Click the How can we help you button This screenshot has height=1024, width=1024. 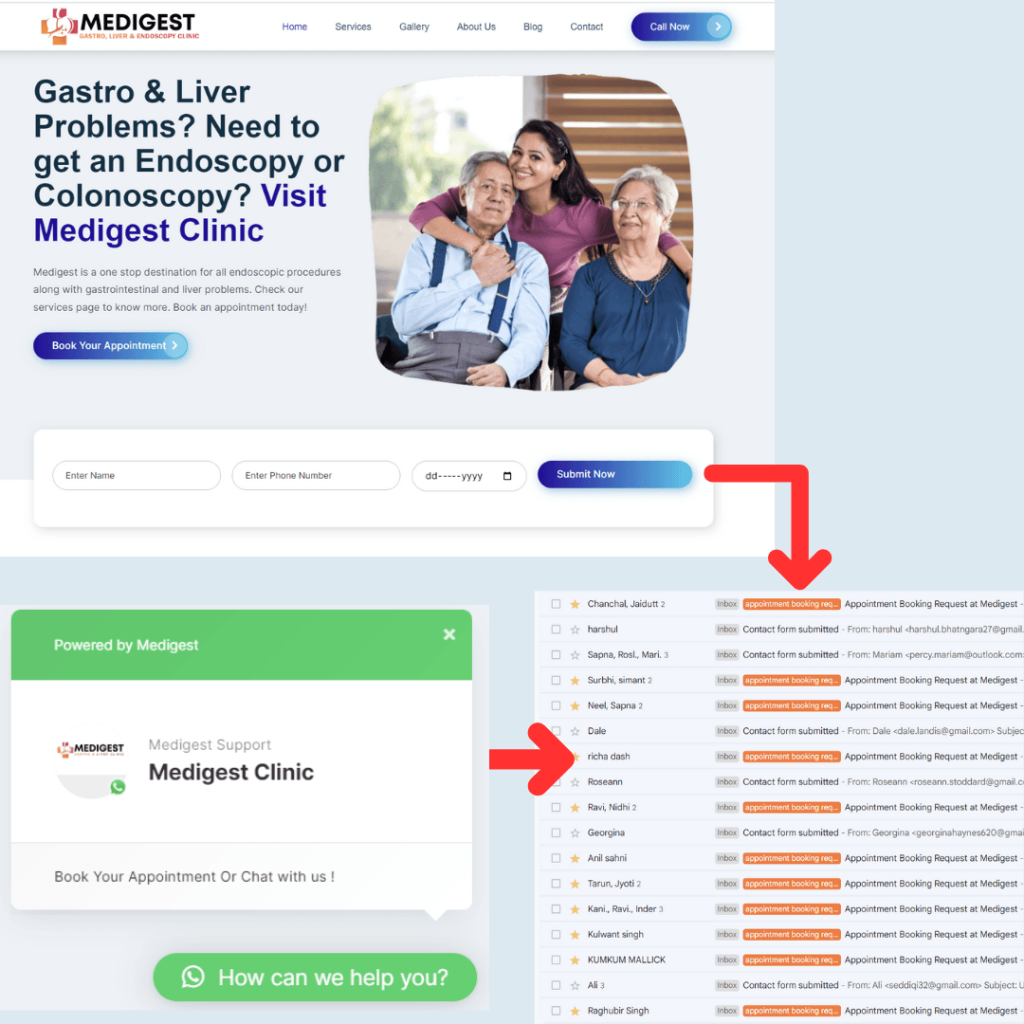click(315, 977)
